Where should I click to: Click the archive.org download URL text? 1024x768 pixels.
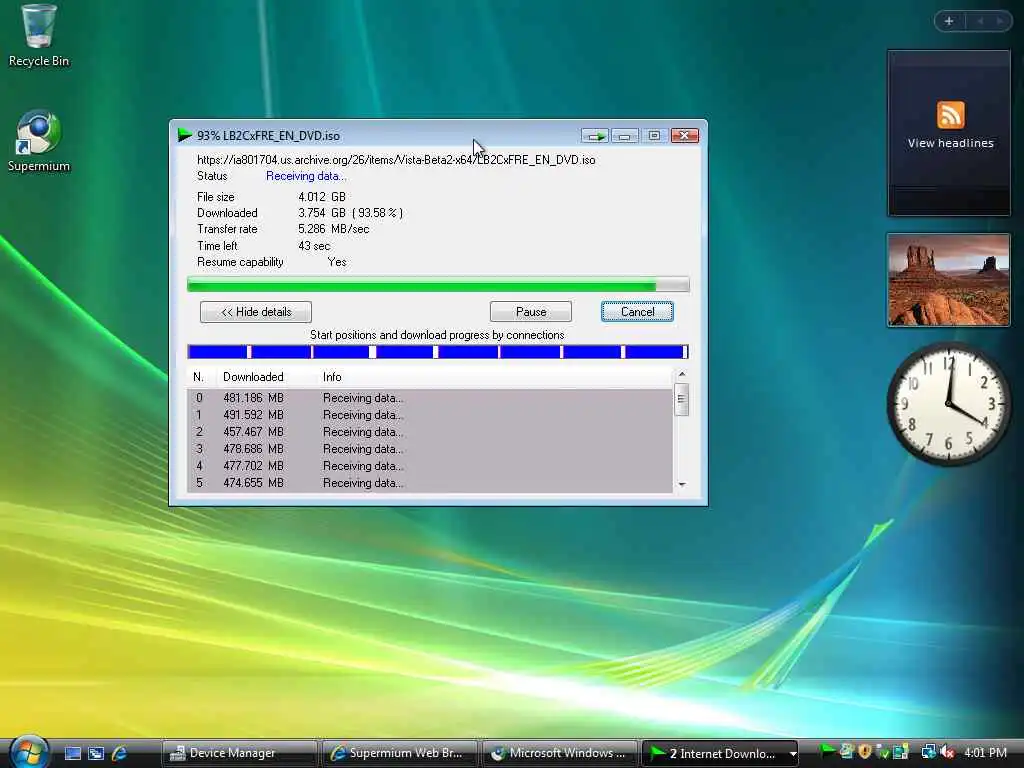point(396,160)
